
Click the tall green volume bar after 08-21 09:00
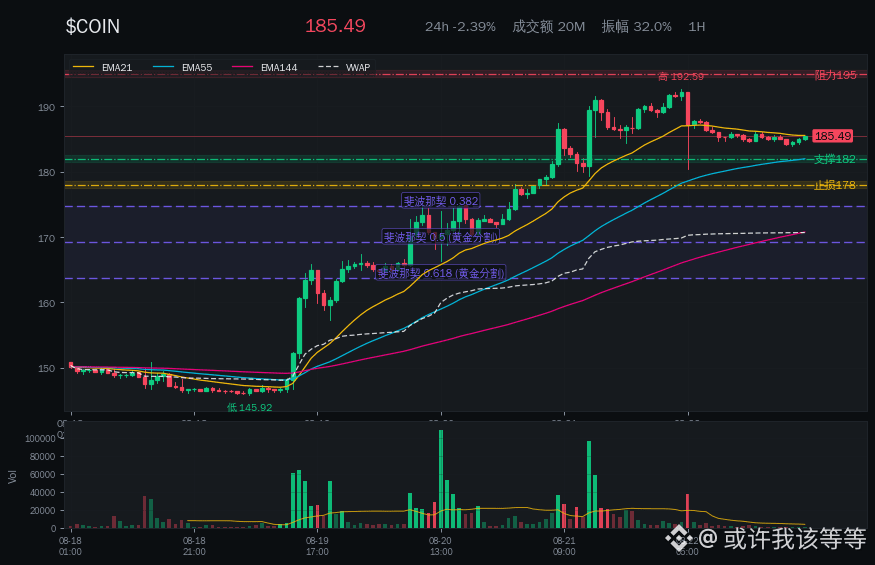point(589,485)
